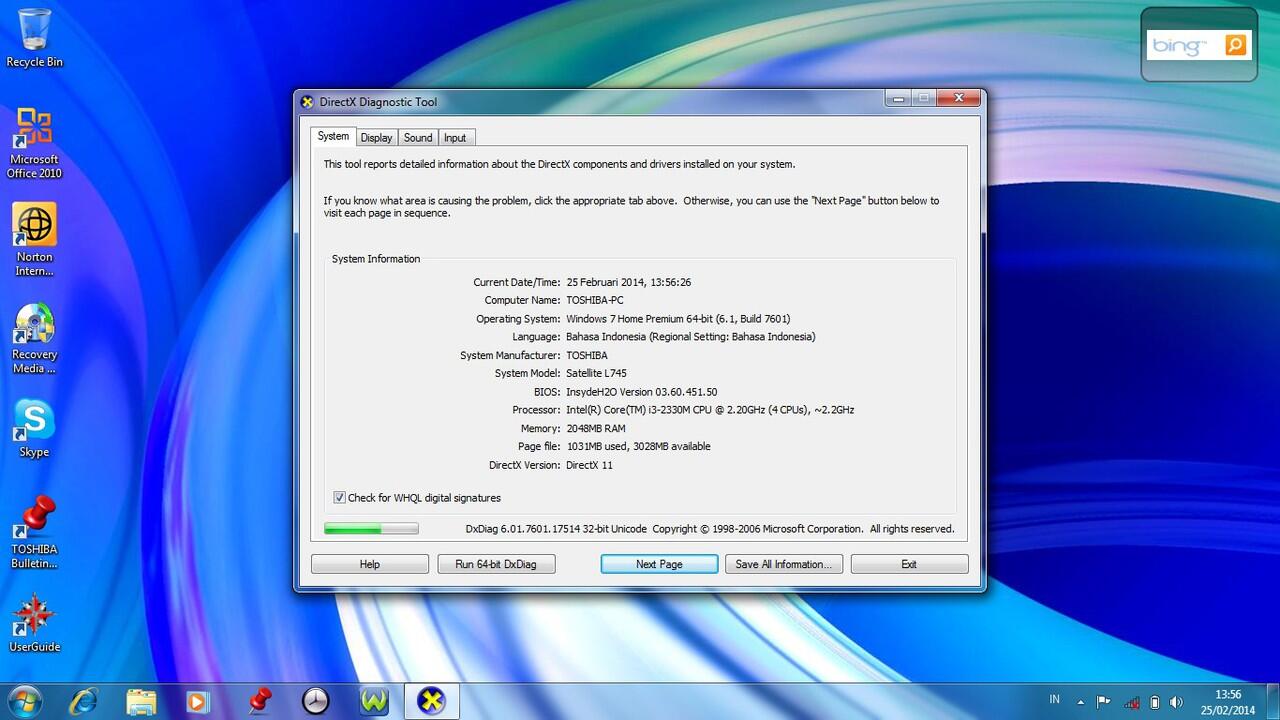Click the System Manufacturer TOSHIBA value

click(587, 355)
